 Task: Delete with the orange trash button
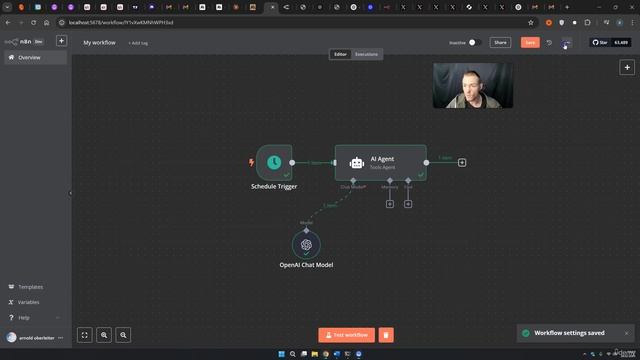point(386,335)
